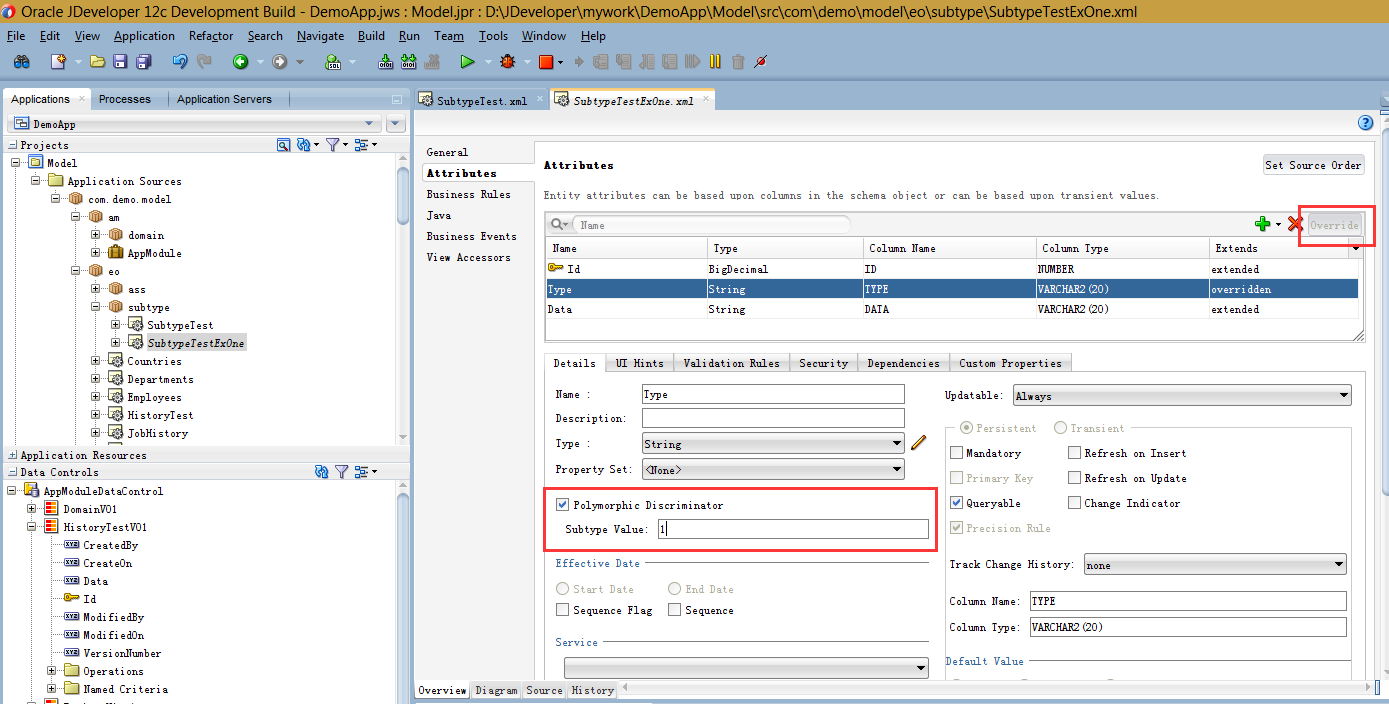Expand the Application Resources section

pyautogui.click(x=13, y=455)
